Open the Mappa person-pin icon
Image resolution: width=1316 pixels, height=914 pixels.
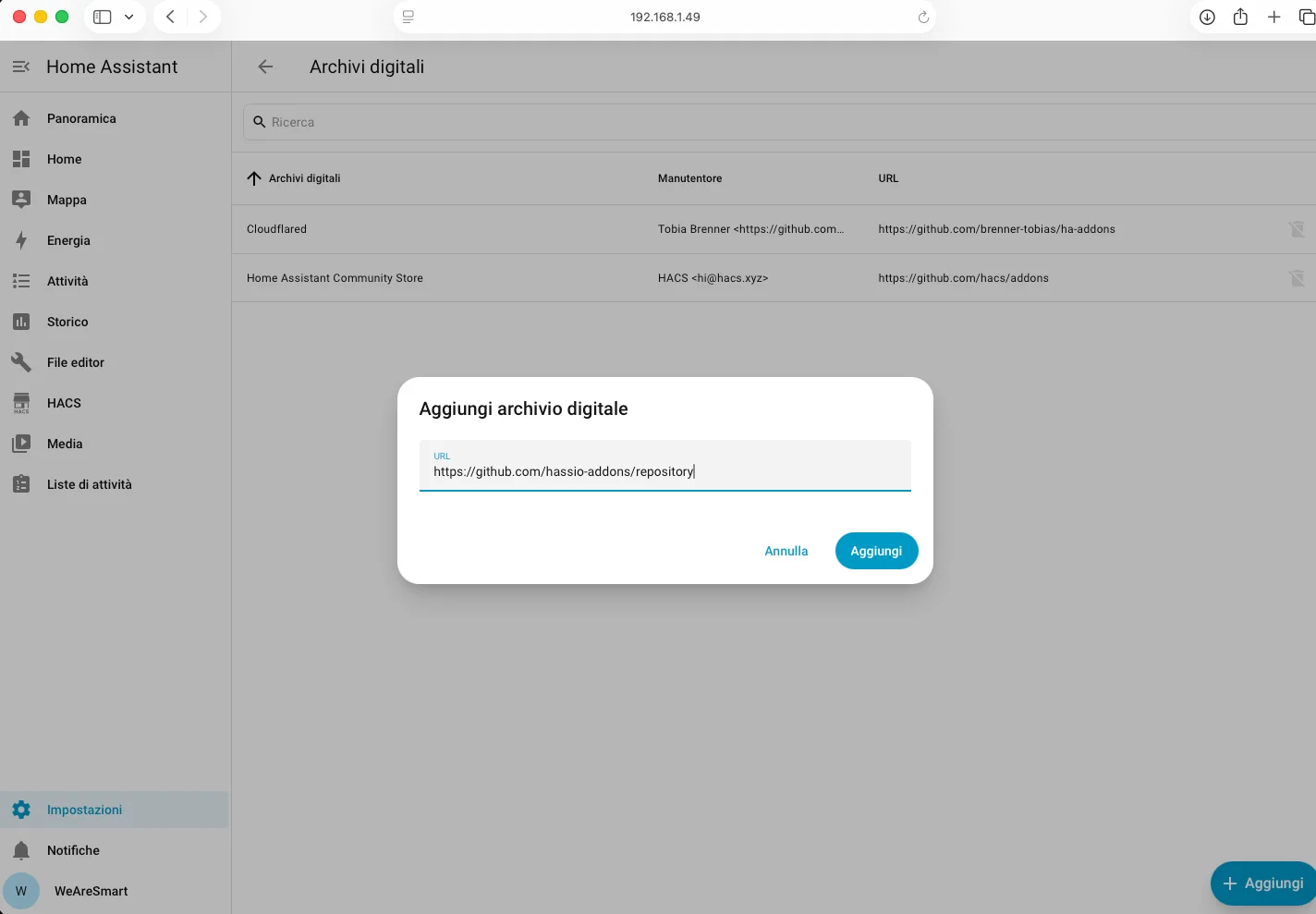[x=21, y=200]
